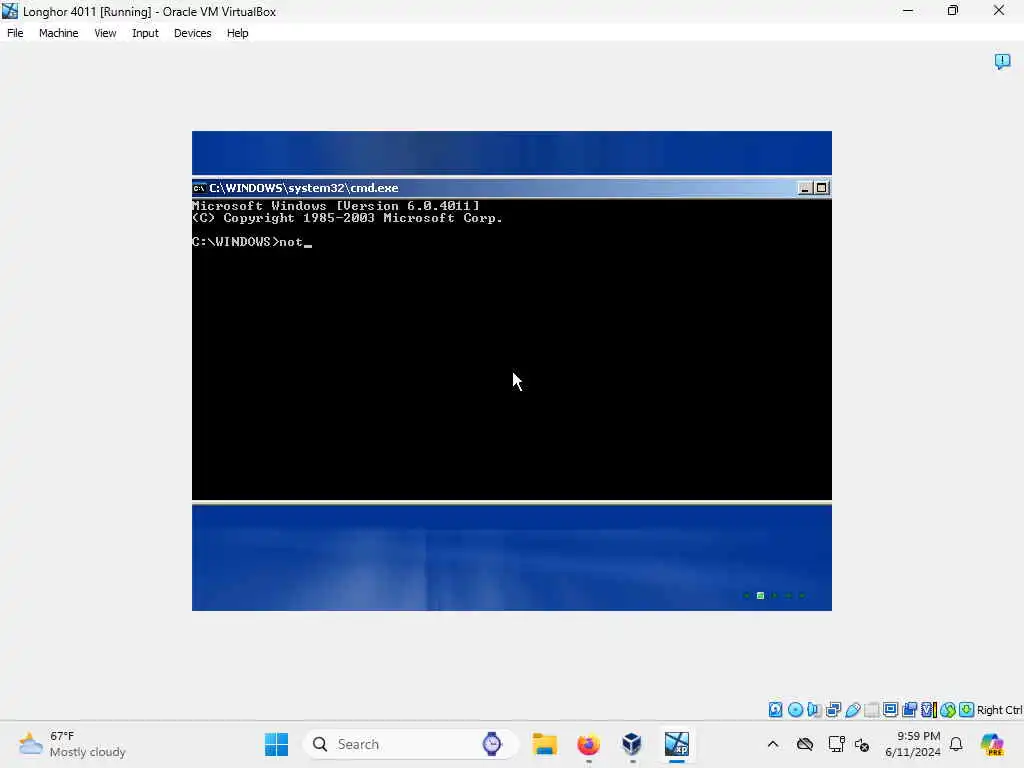1024x768 pixels.
Task: Open the View menu
Action: [x=105, y=33]
